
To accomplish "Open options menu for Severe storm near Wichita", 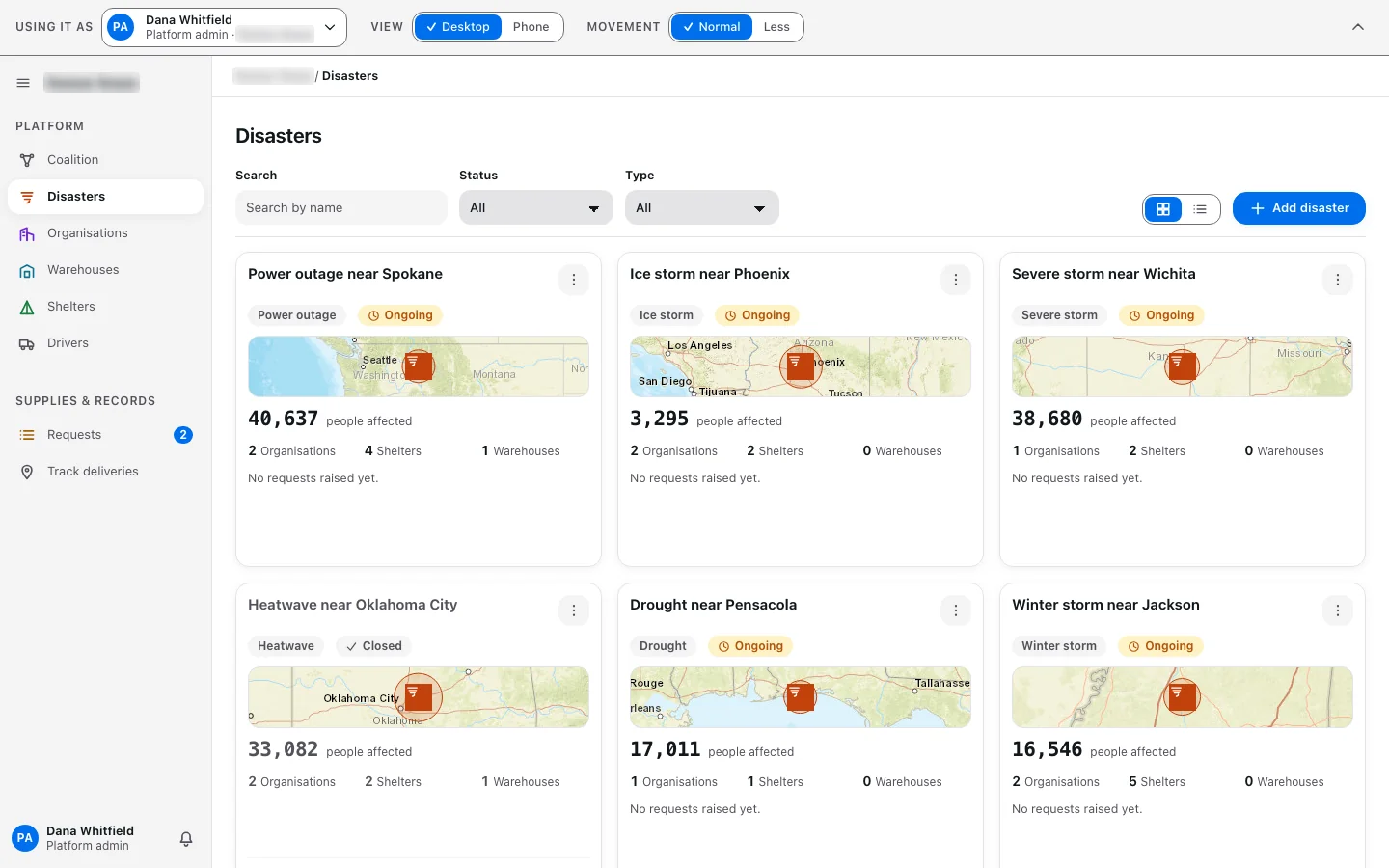I will 1338,280.
